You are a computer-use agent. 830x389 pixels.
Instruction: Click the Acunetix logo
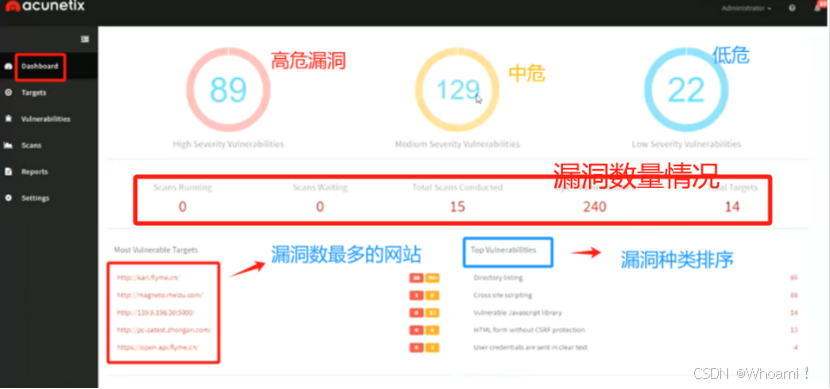(x=44, y=6)
